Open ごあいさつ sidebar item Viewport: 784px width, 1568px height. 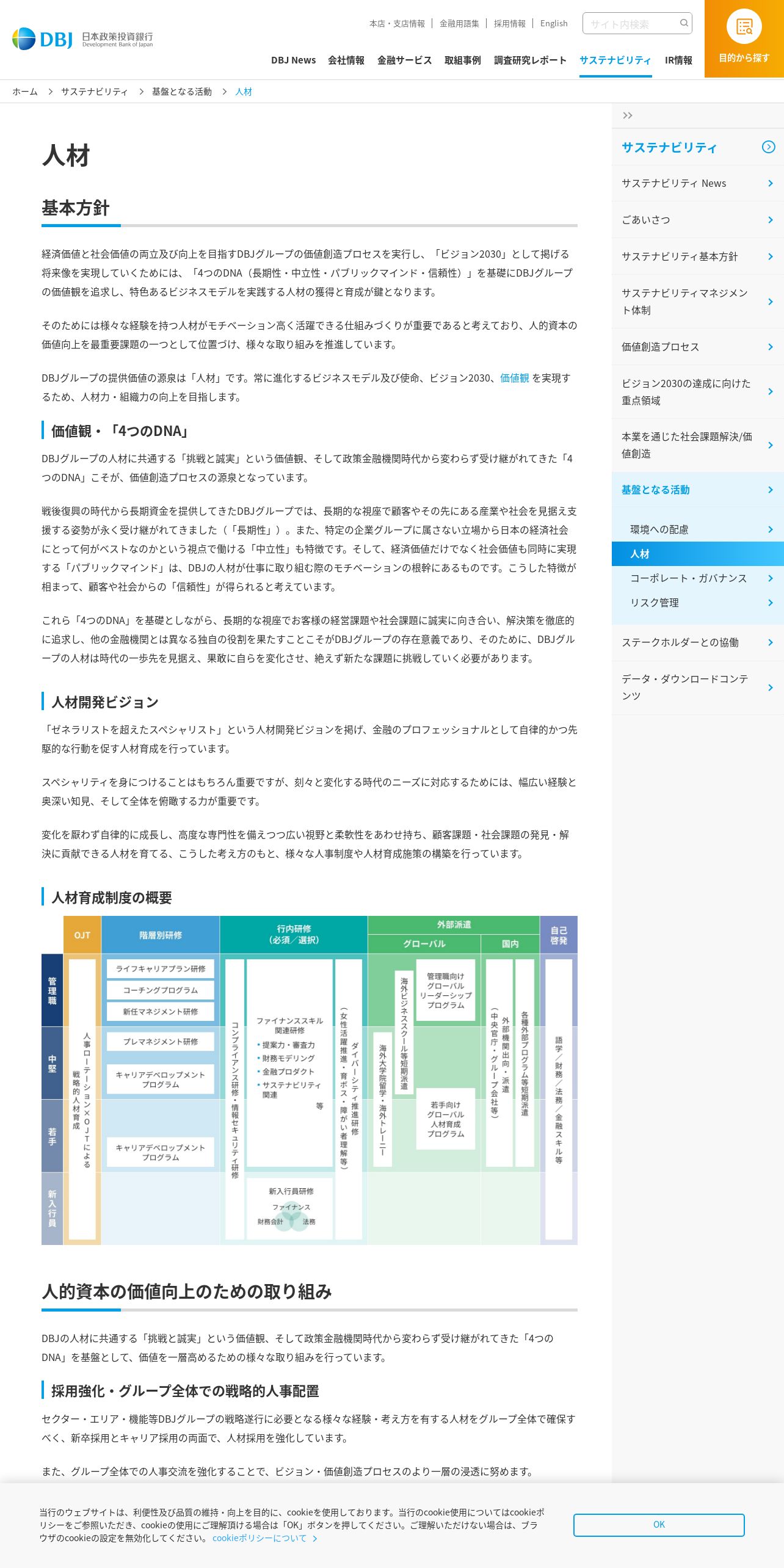[x=698, y=220]
